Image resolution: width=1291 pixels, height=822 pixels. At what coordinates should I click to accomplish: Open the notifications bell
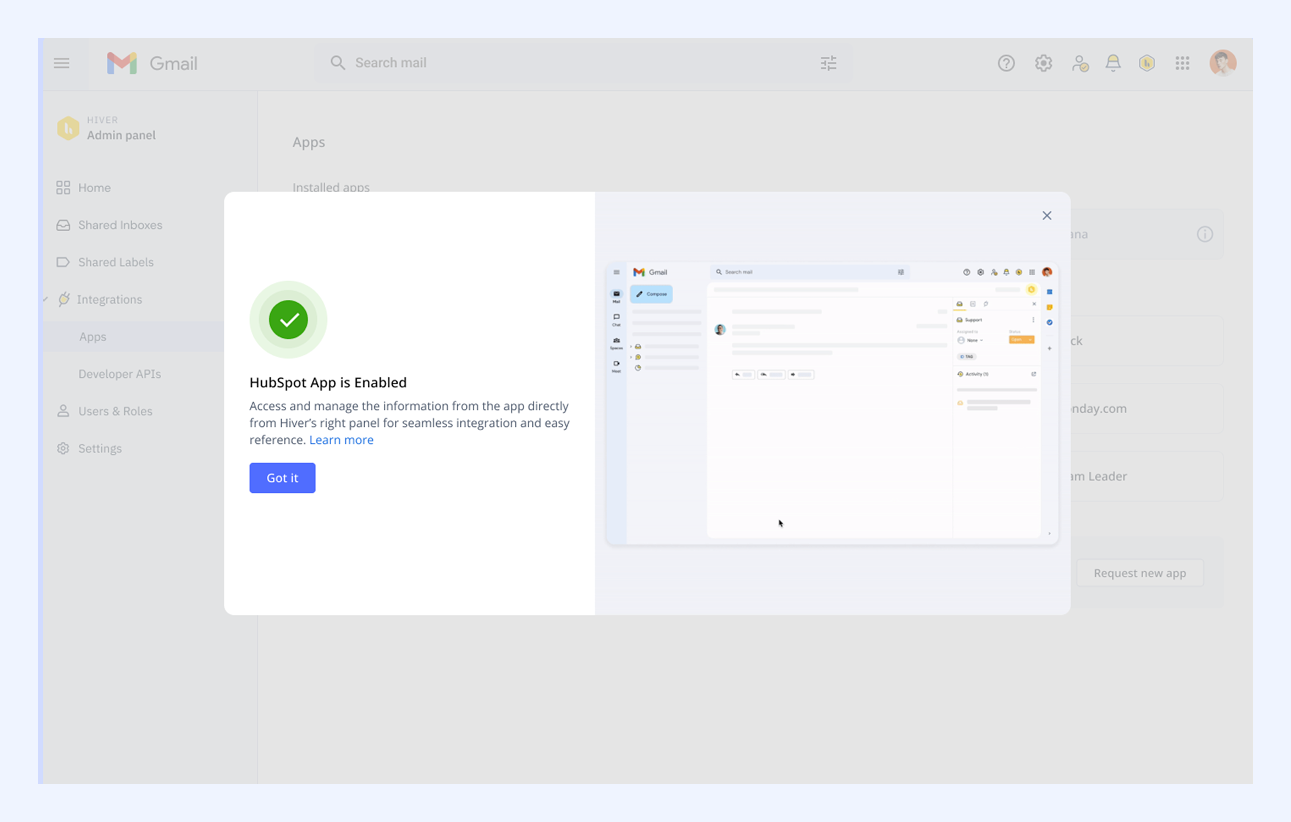1113,63
